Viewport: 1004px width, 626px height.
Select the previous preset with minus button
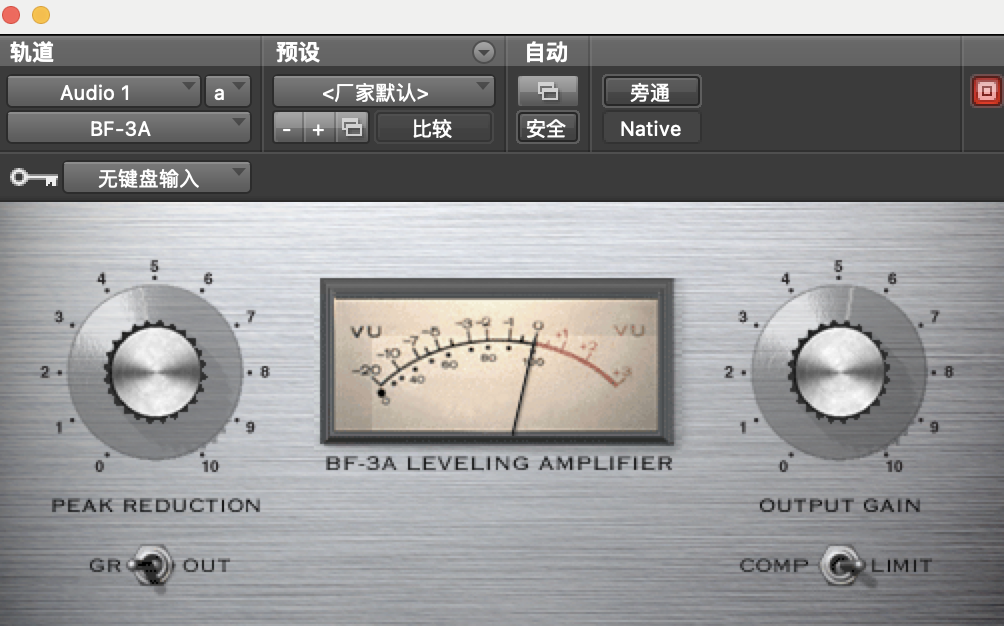tap(288, 129)
